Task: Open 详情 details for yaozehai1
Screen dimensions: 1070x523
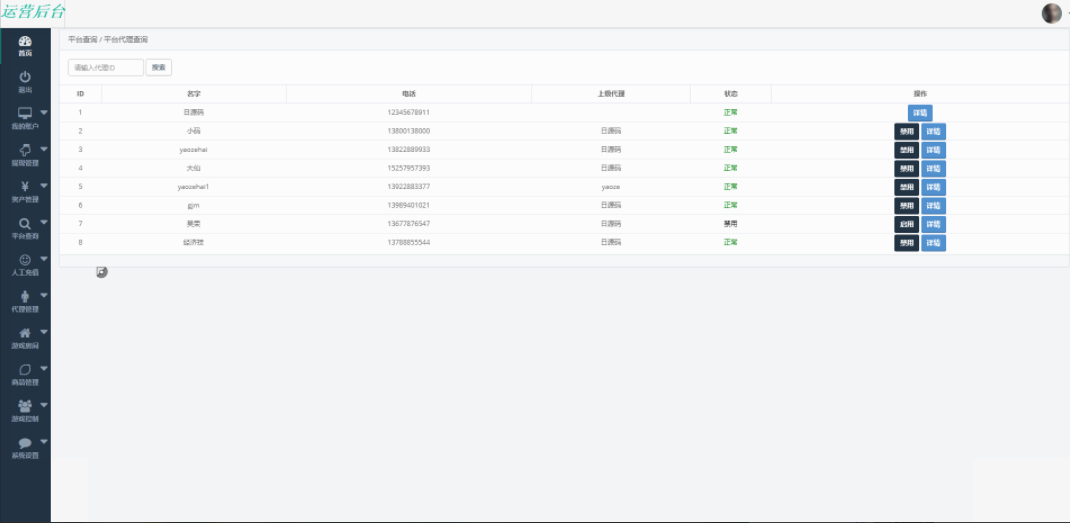Action: [934, 187]
